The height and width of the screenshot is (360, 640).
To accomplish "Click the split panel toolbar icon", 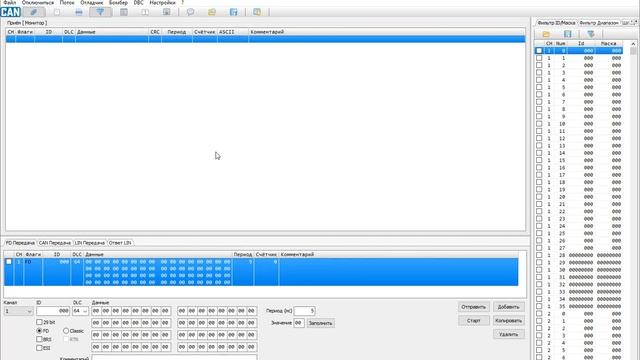I will (145, 12).
